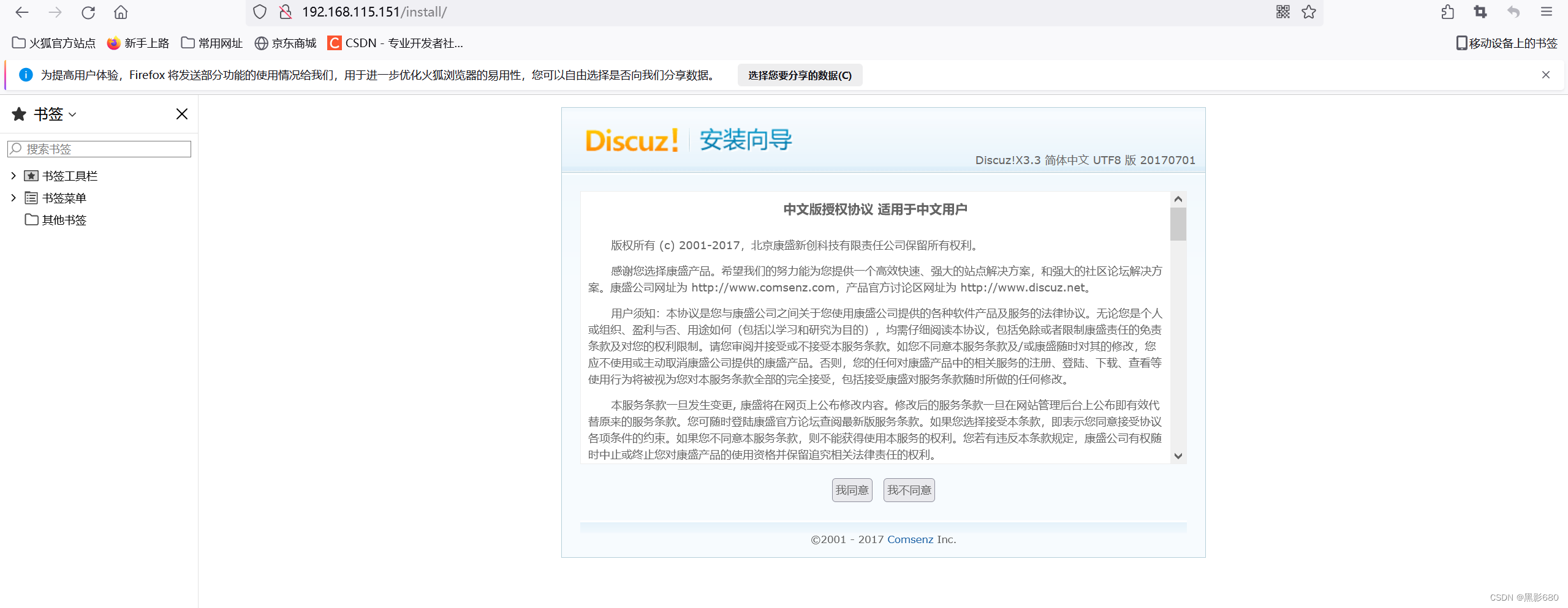Image resolution: width=1568 pixels, height=608 pixels.
Task: Open the QR code icon in address bar
Action: tap(1283, 12)
